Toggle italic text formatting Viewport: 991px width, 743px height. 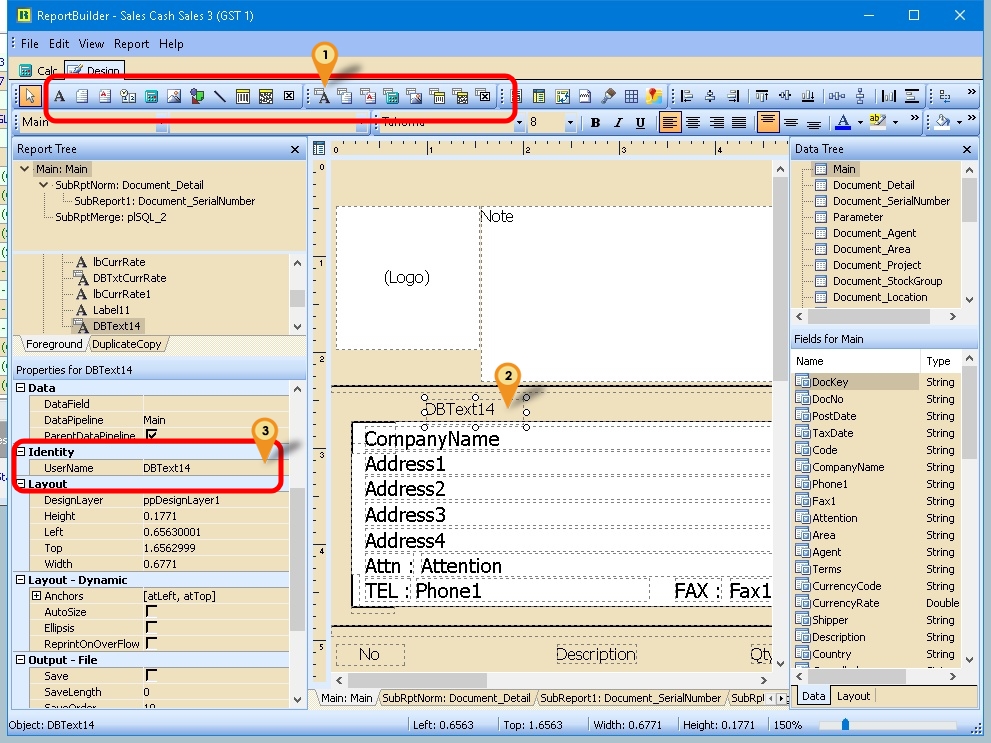(617, 123)
